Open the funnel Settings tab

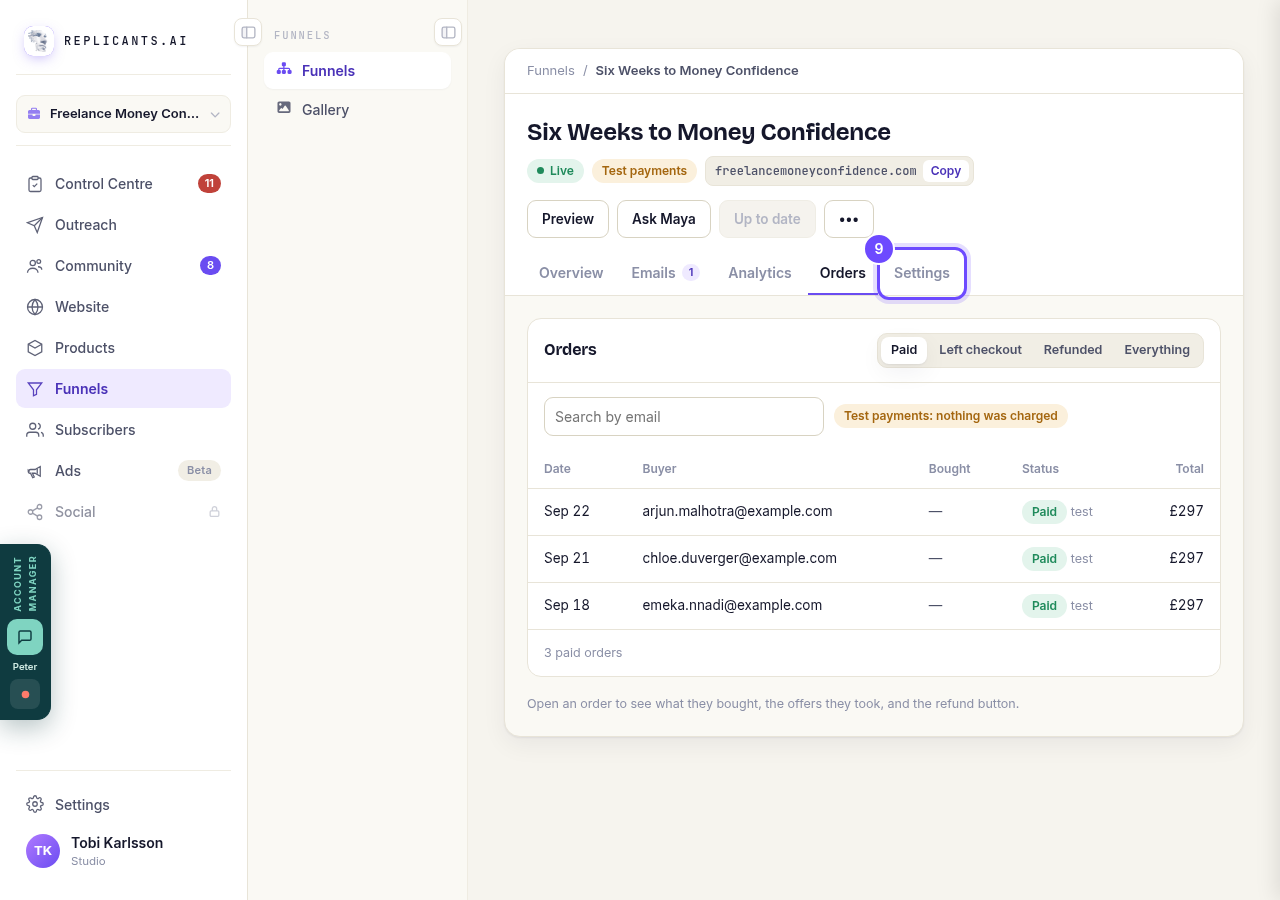[922, 273]
